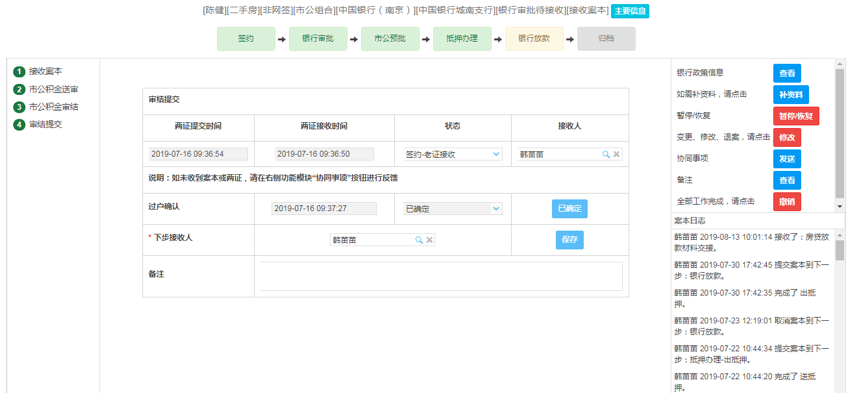Select the 归档 workflow stage
864x393 pixels.
606,39
